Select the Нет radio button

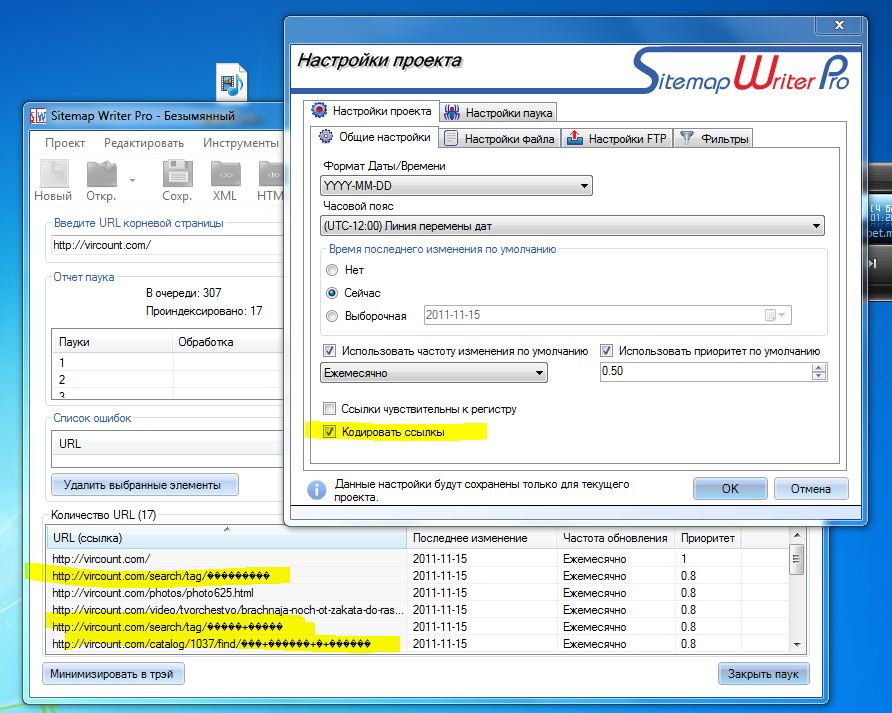332,270
